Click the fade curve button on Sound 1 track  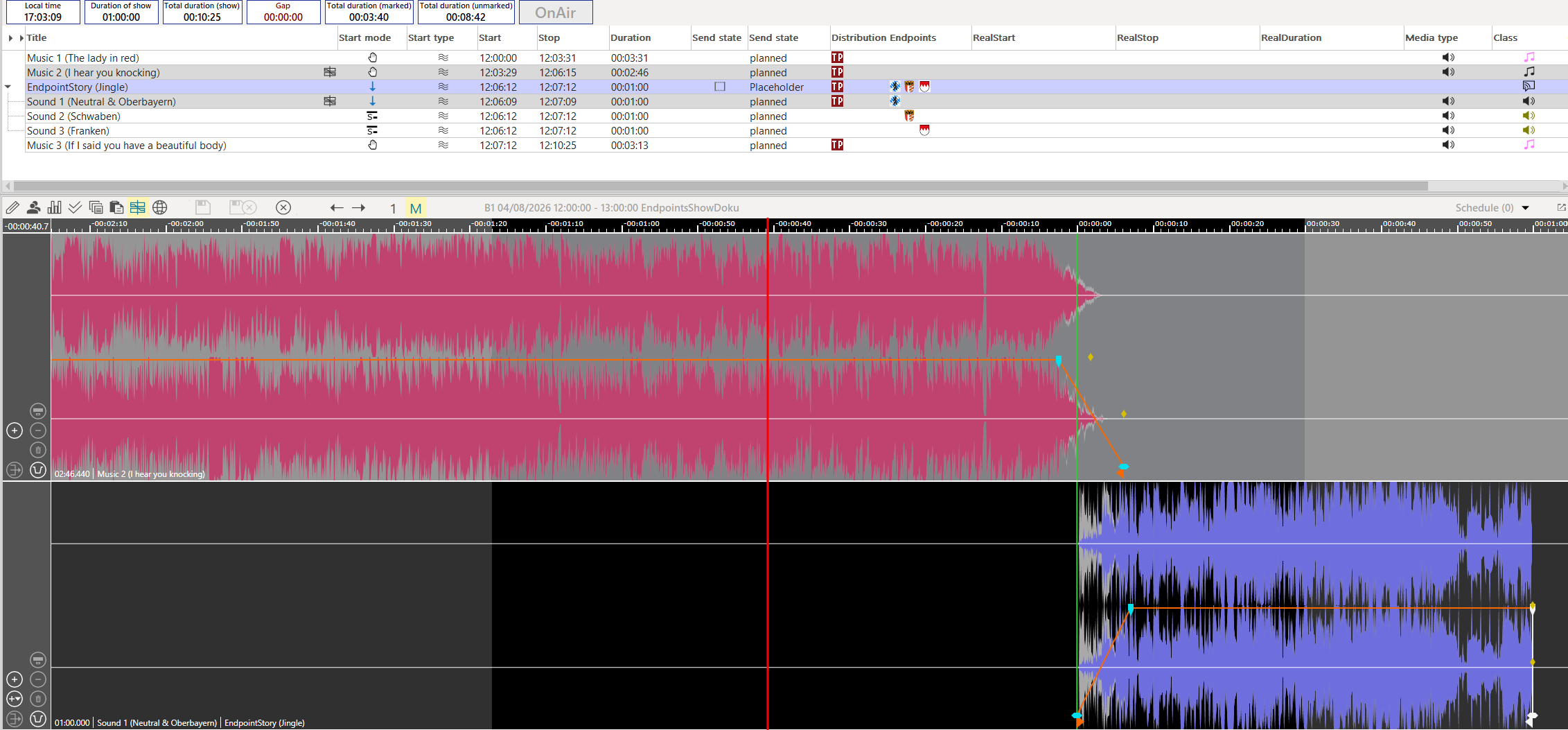pos(38,719)
